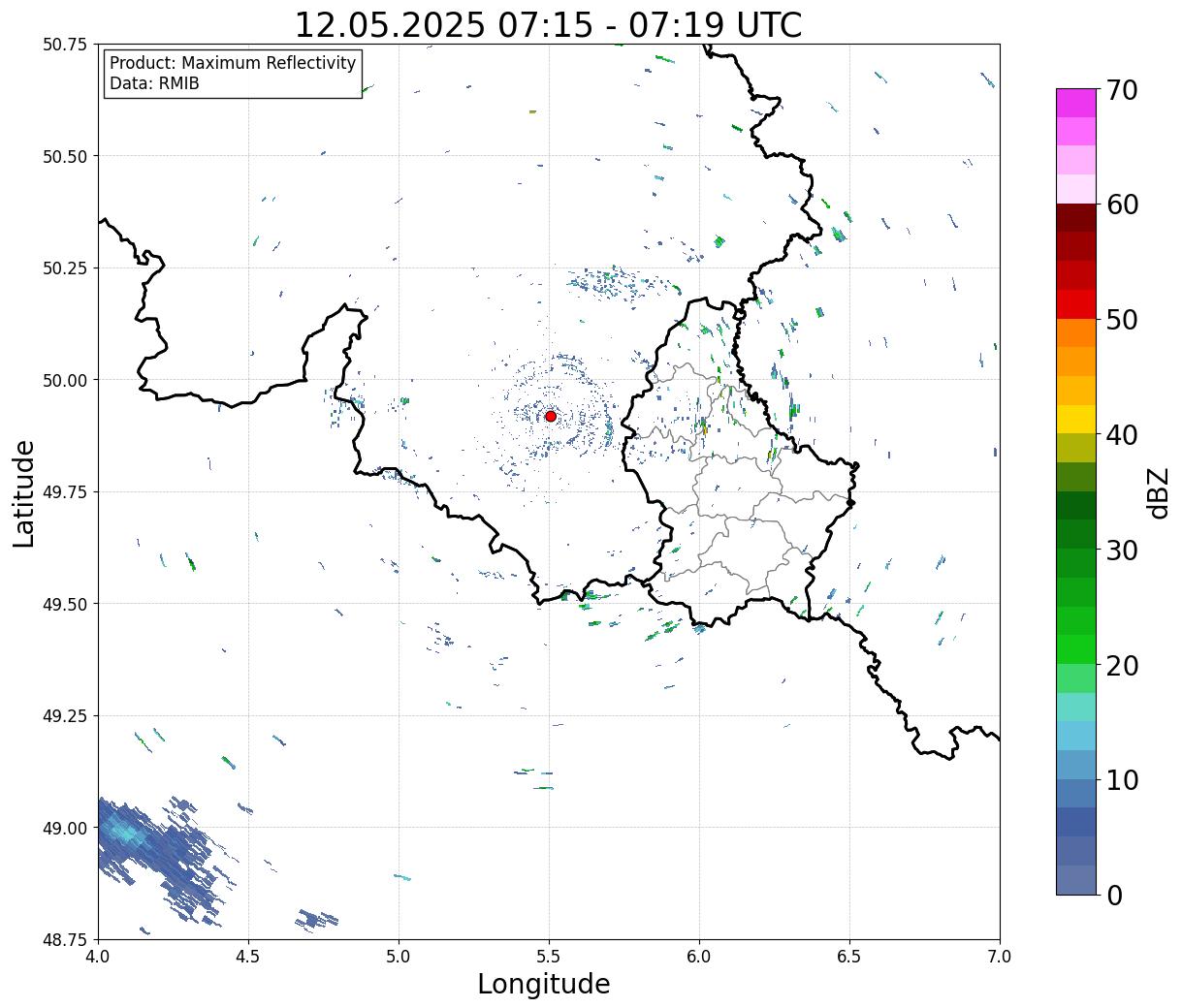Click the longitude tick label 4.0
The width and height of the screenshot is (1182, 1008).
point(98,957)
